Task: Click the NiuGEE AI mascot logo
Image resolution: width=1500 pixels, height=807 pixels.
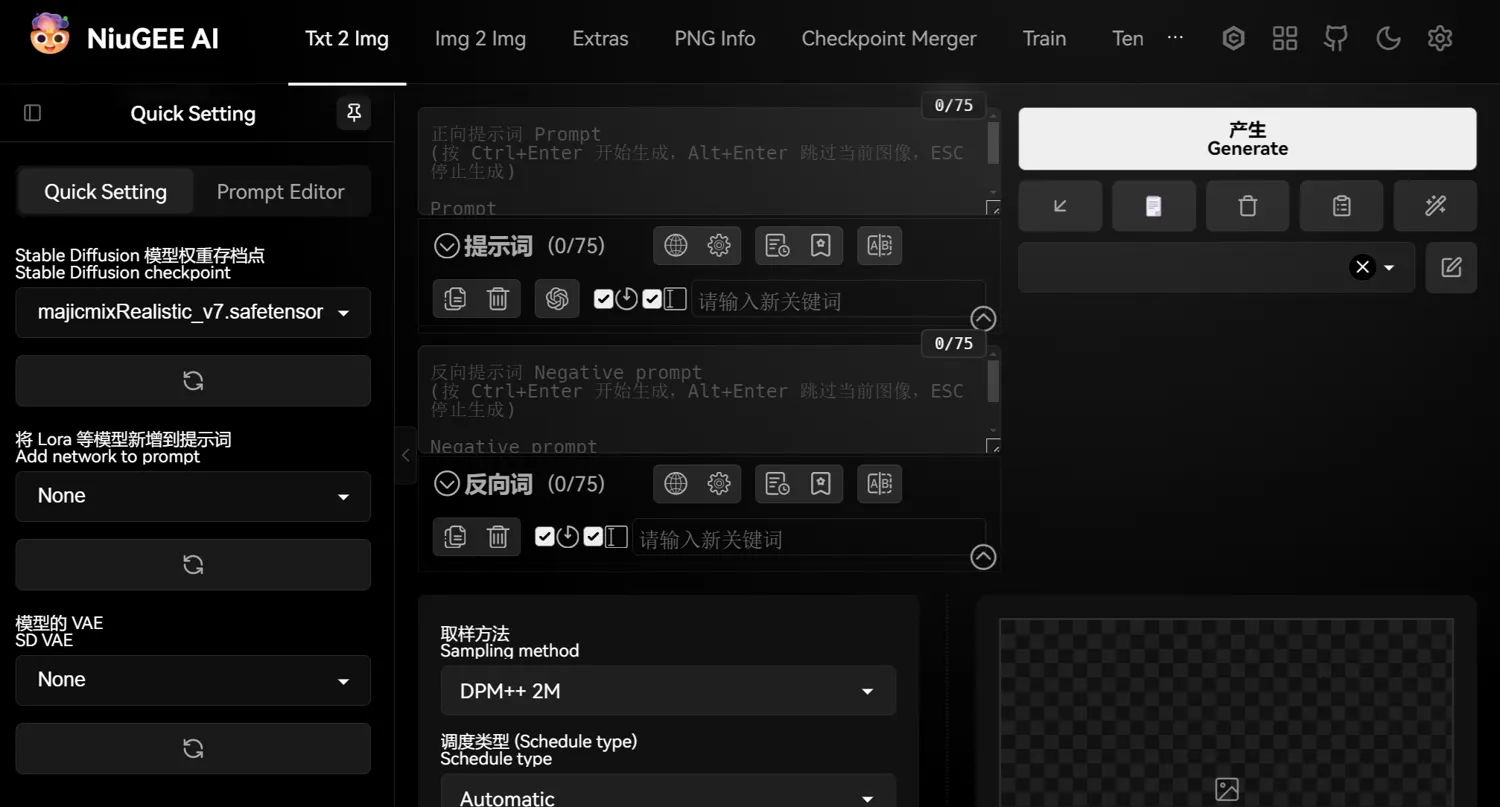Action: (49, 35)
